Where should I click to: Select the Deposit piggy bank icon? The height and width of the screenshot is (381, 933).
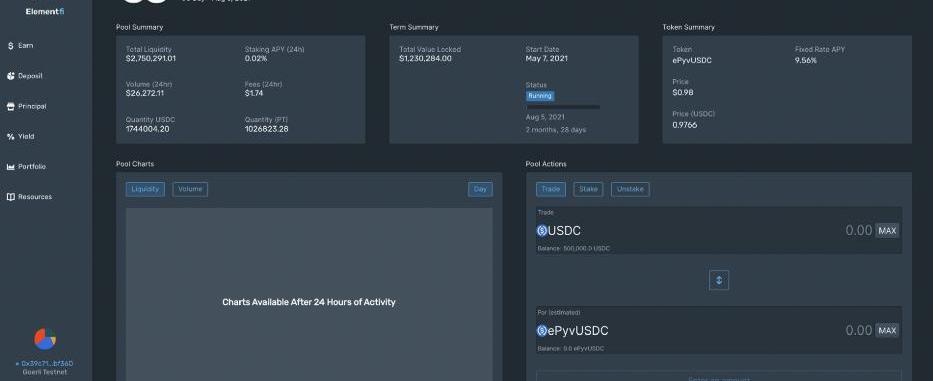11,76
